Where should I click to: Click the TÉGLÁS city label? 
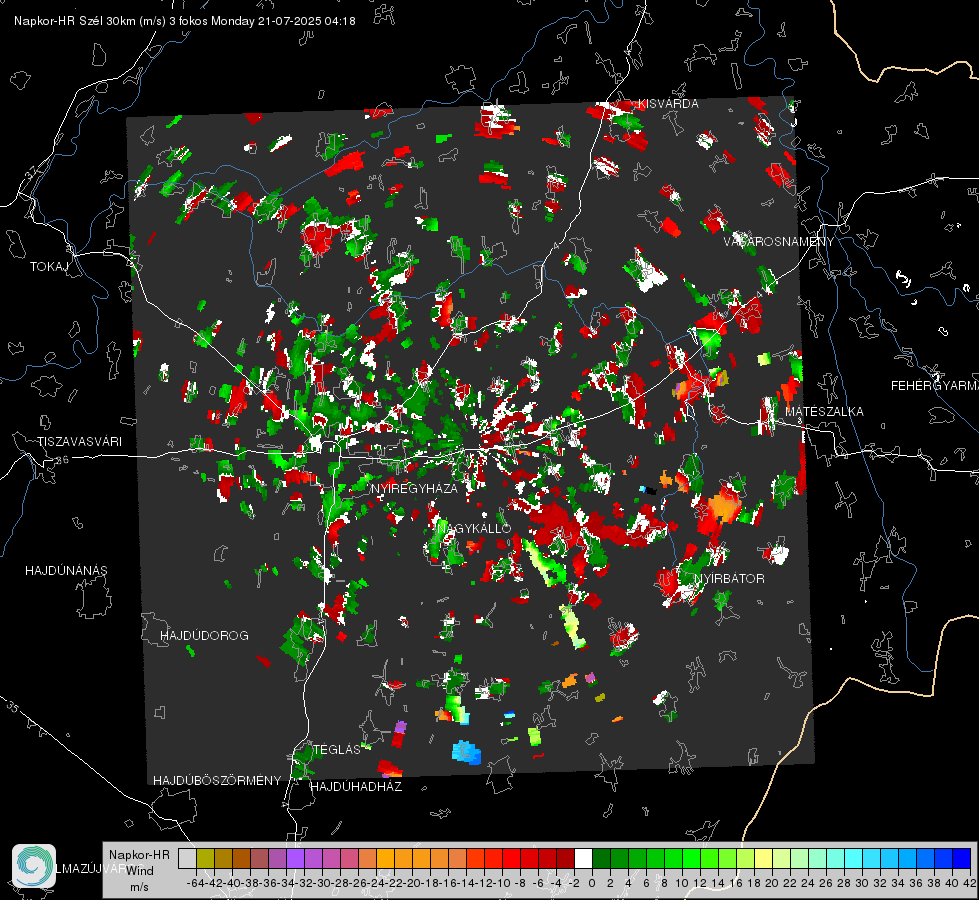[x=337, y=749]
